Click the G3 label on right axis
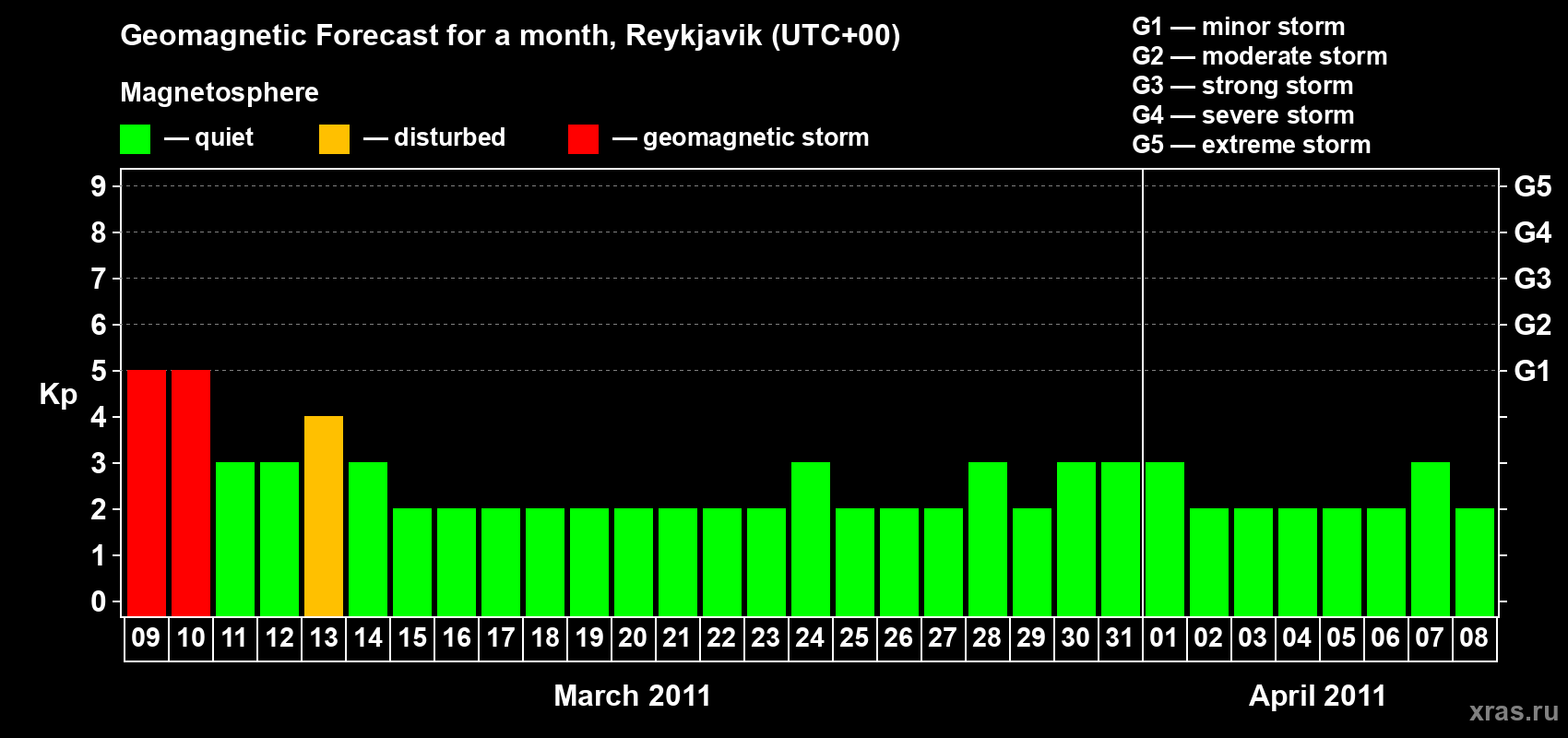The image size is (1568, 738). tap(1532, 279)
